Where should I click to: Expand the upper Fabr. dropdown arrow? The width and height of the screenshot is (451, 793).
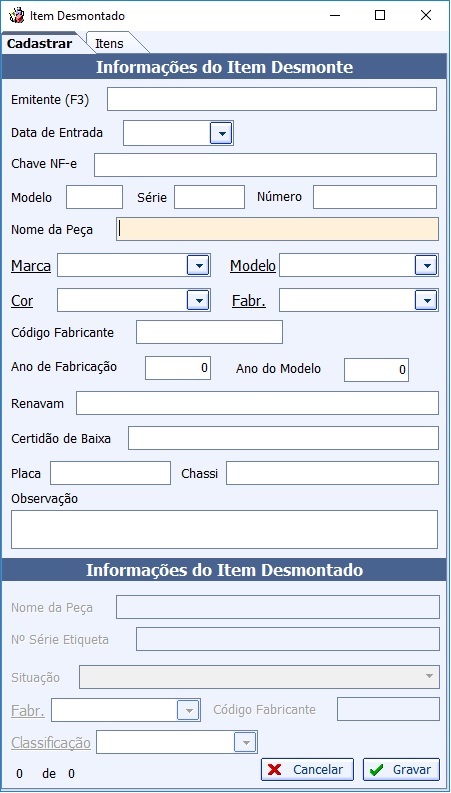point(426,300)
